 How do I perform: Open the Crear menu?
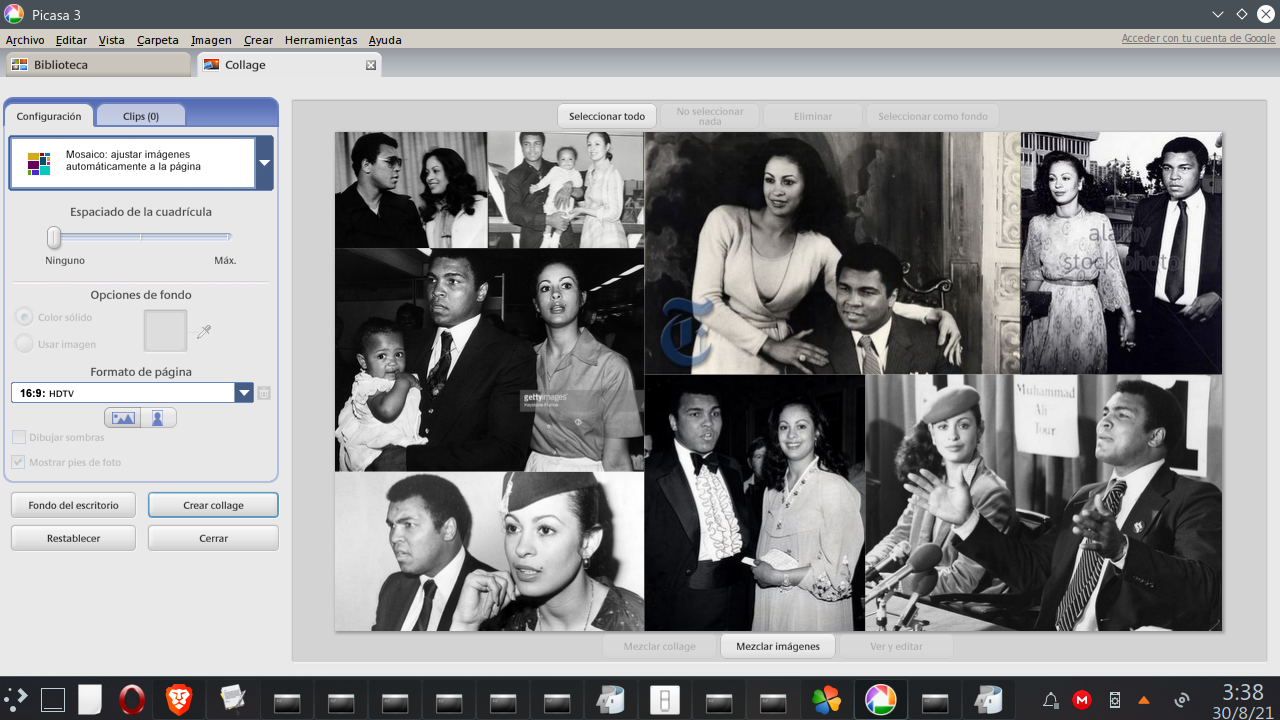click(x=258, y=40)
